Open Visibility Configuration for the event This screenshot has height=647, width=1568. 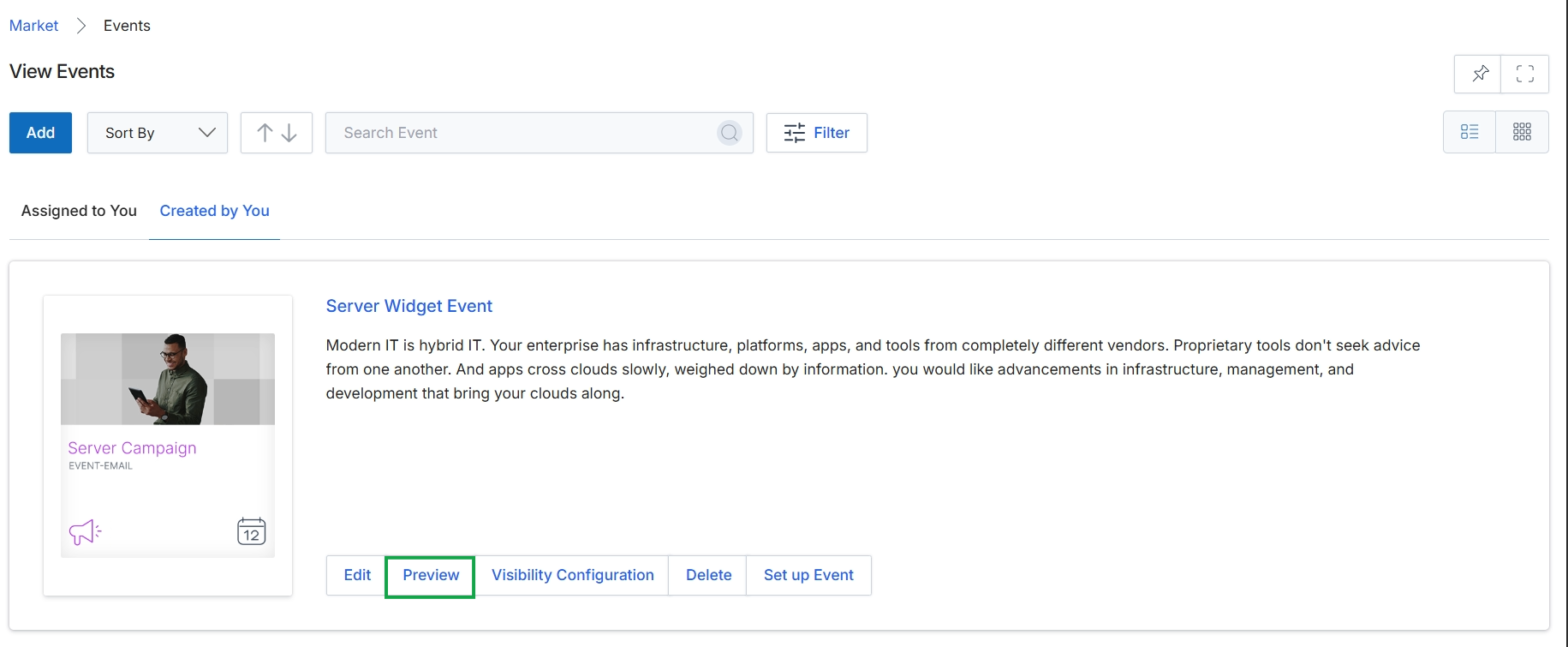[573, 575]
